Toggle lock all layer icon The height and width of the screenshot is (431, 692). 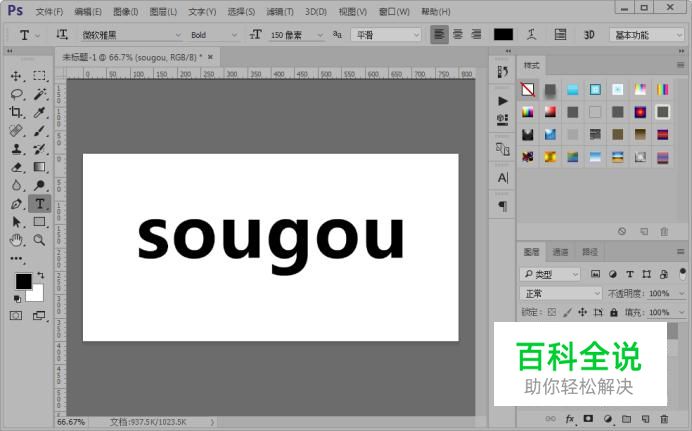tap(613, 312)
